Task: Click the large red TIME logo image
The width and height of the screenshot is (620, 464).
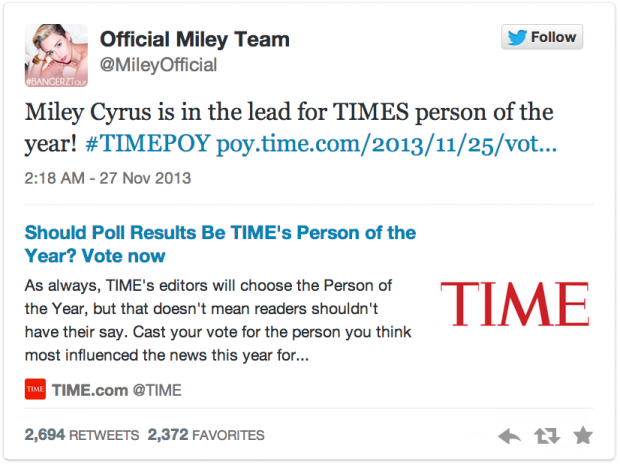Action: 515,304
